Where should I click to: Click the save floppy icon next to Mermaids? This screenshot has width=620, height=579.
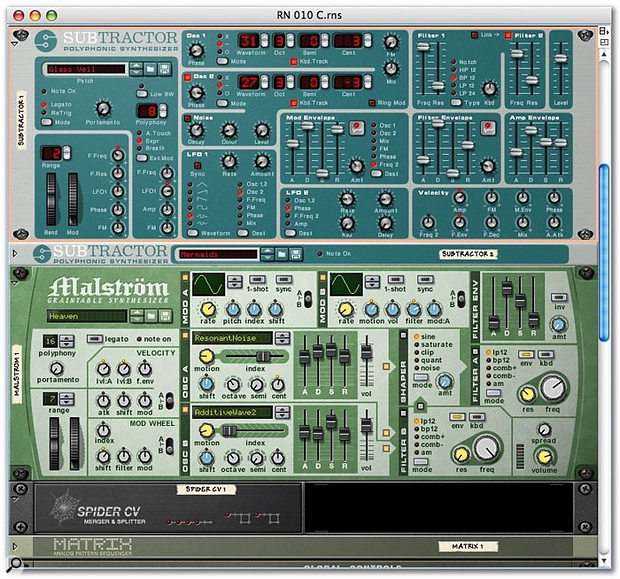(x=296, y=254)
